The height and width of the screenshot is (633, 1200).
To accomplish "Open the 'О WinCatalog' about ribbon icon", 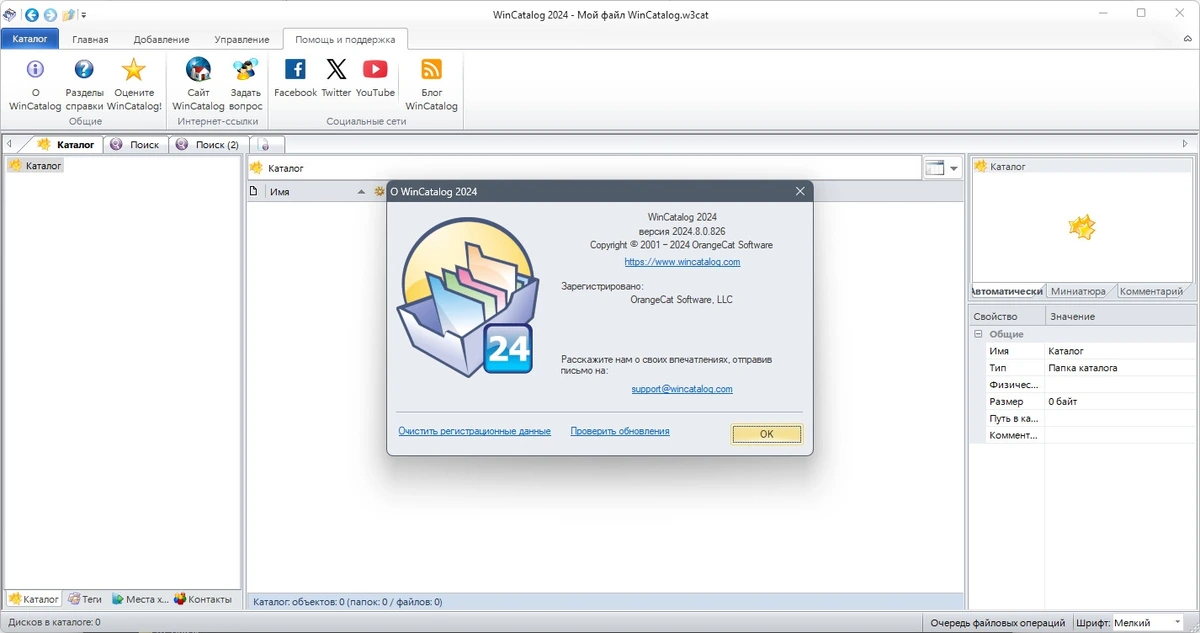I will click(x=35, y=83).
